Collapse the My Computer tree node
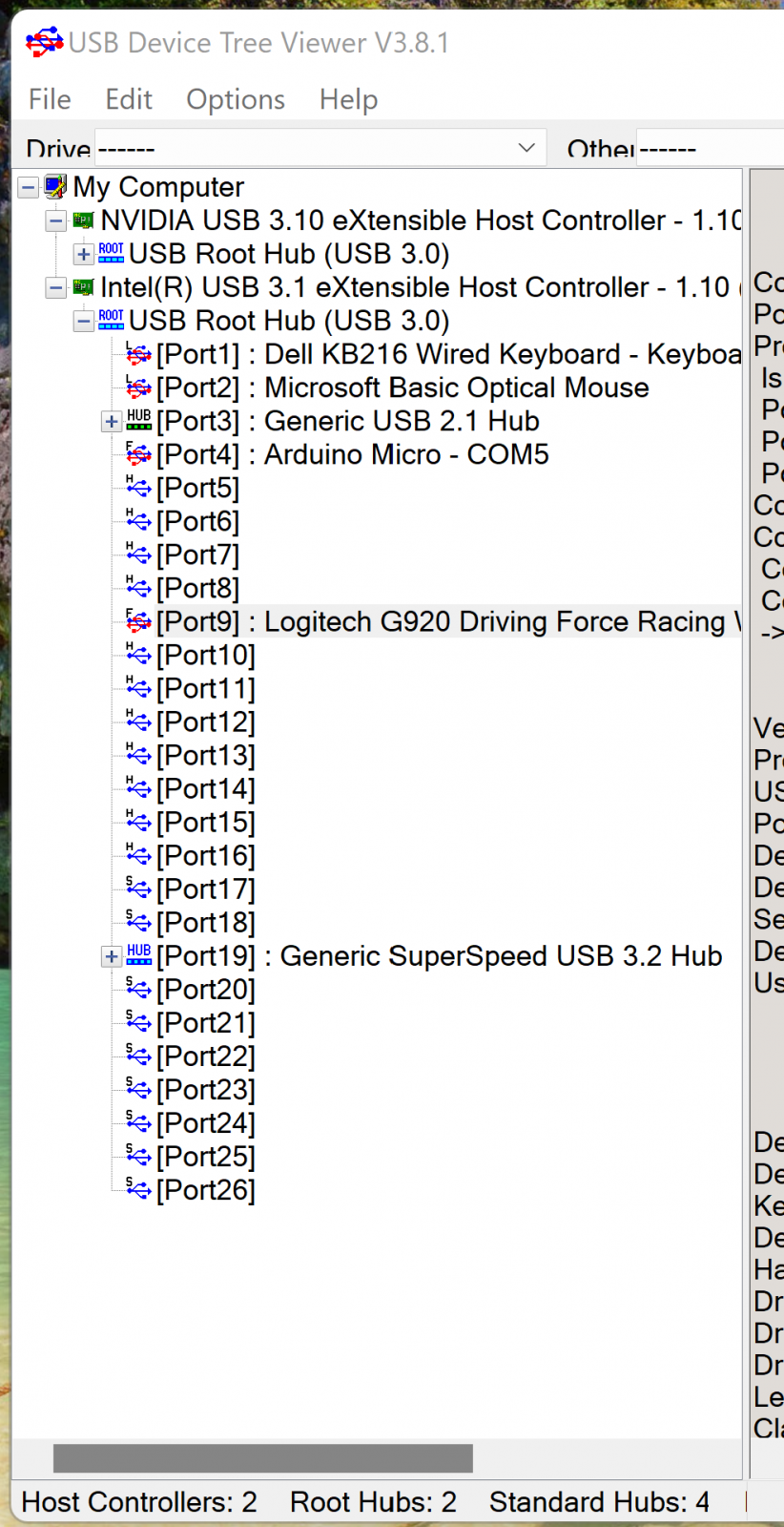 point(29,187)
